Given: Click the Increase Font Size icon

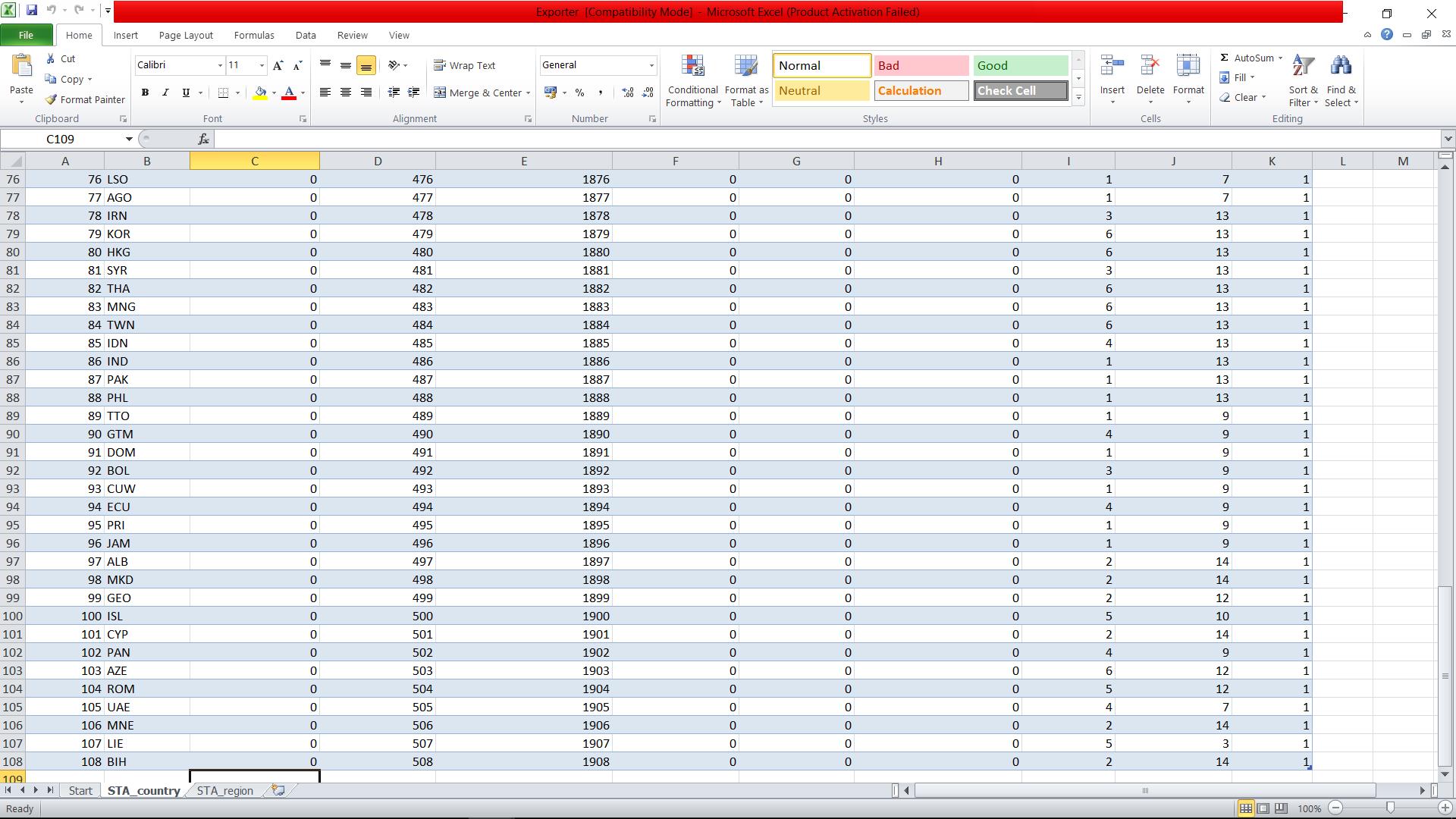Looking at the screenshot, I should click(278, 65).
